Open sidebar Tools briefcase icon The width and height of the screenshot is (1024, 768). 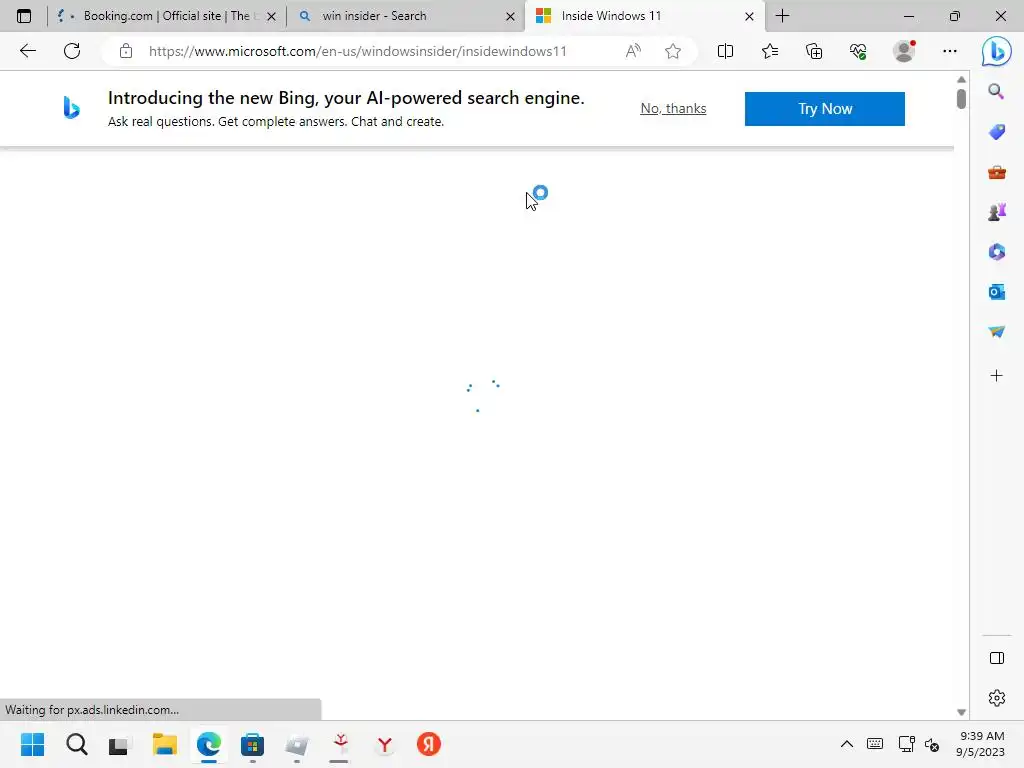pos(997,172)
